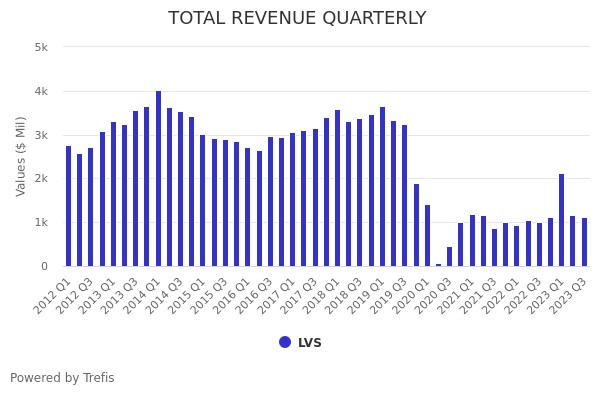Click the 2023 Q3 bar at far right
This screenshot has width=600, height=400.
pyautogui.click(x=584, y=242)
